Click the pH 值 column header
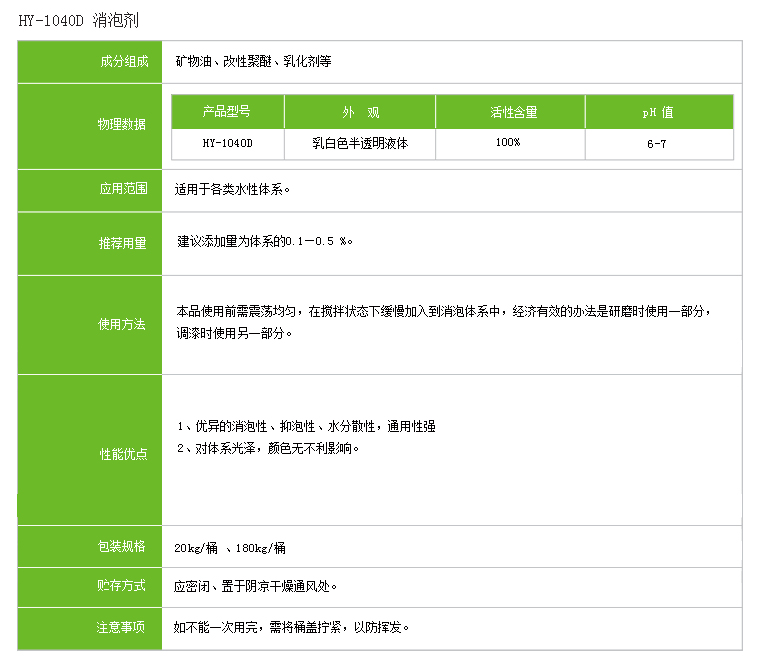 click(x=657, y=112)
